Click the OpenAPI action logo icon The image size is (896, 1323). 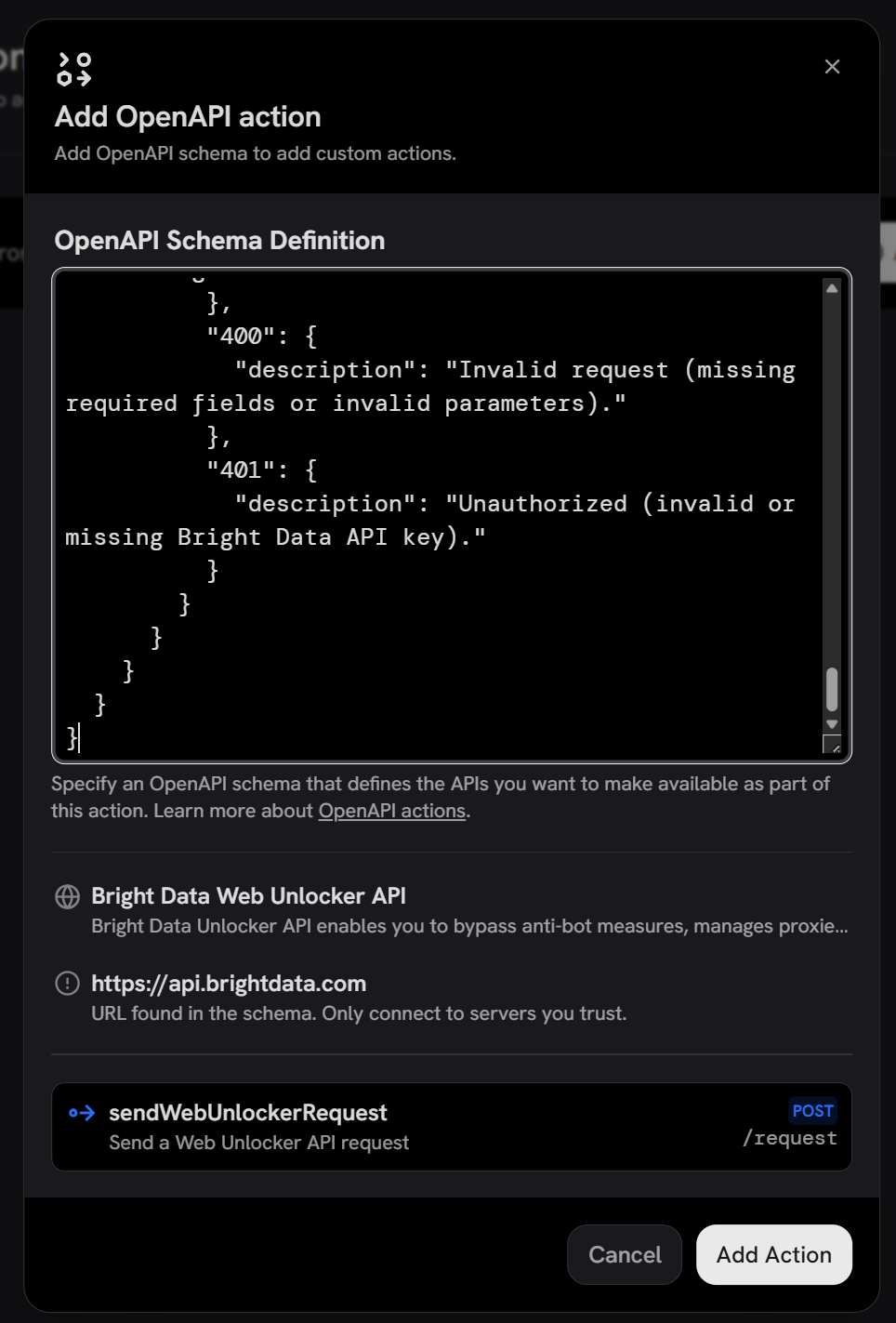point(74,70)
